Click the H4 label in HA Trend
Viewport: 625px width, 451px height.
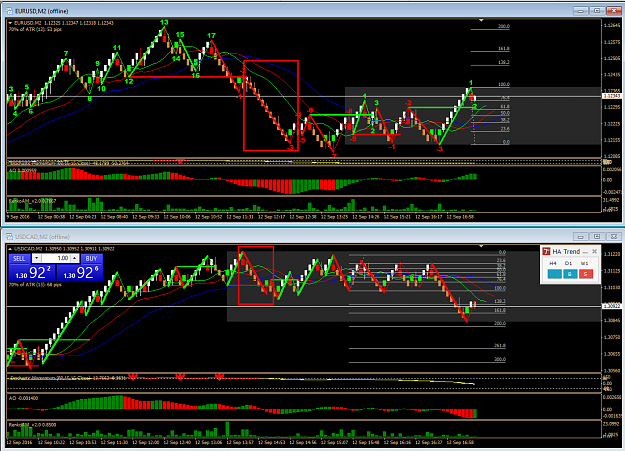(553, 263)
